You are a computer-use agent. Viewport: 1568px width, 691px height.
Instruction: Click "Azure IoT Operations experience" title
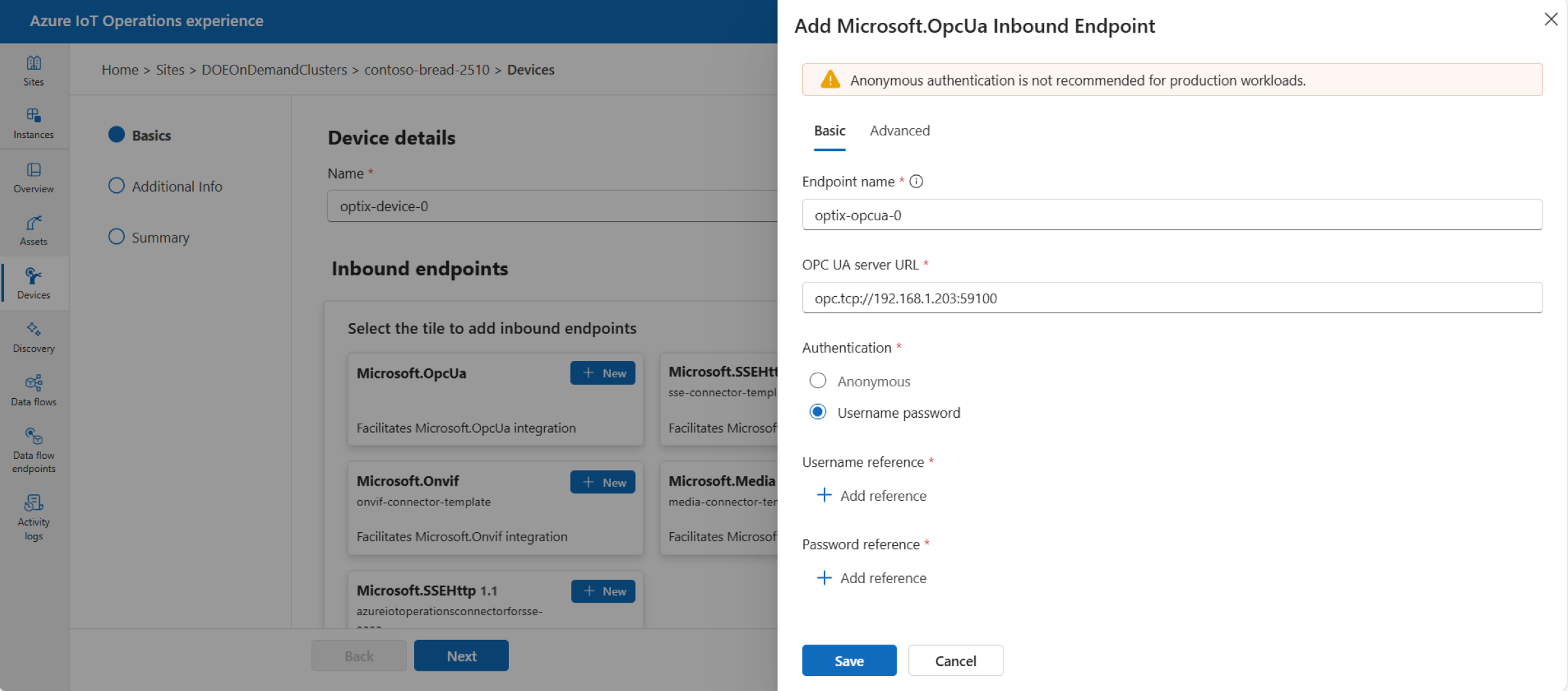pos(146,21)
